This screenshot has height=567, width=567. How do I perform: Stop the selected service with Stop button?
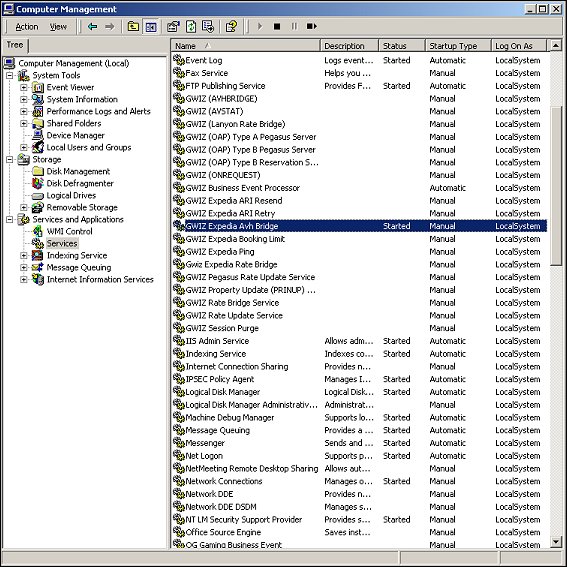pyautogui.click(x=277, y=26)
